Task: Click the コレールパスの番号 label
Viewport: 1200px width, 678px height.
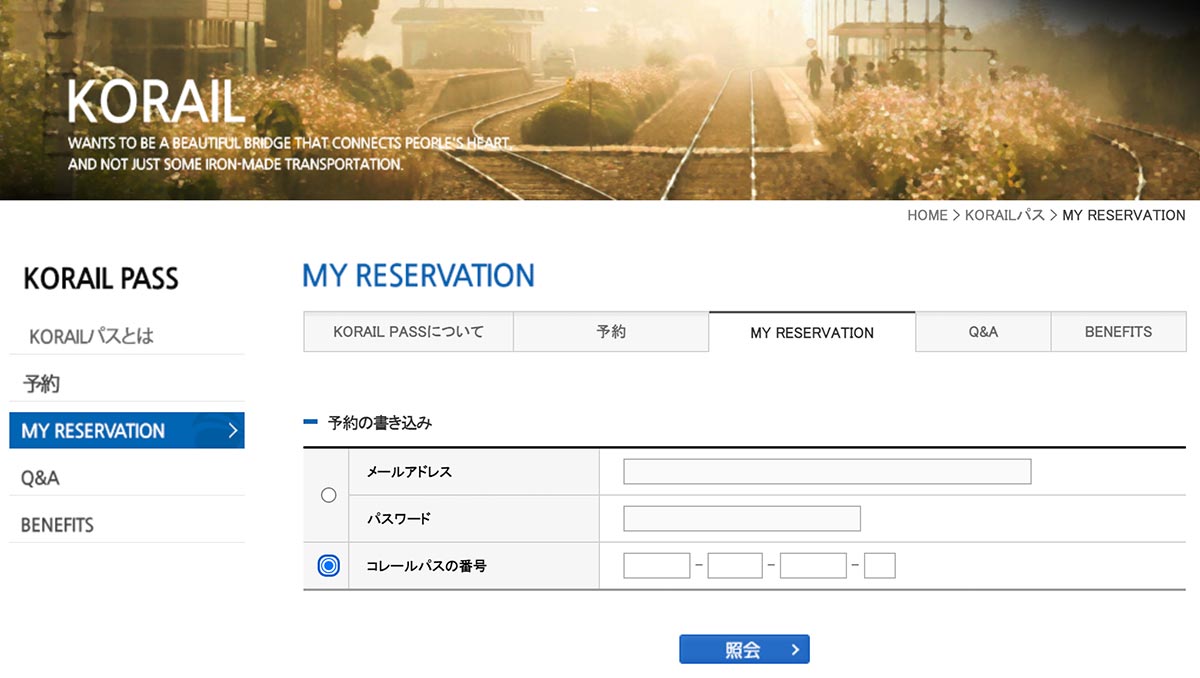Action: point(426,566)
